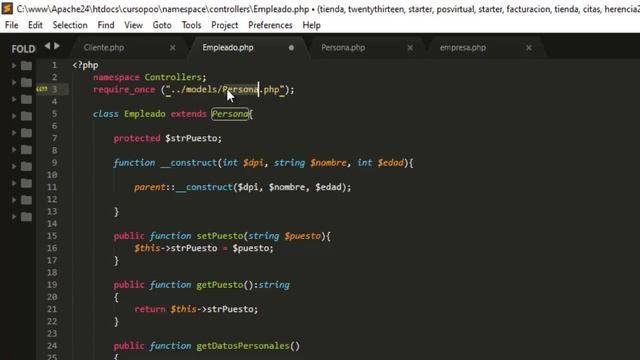Click the right tab-scroll arrow beside FOLD
Image resolution: width=640 pixels, height=360 pixels.
(x=57, y=46)
